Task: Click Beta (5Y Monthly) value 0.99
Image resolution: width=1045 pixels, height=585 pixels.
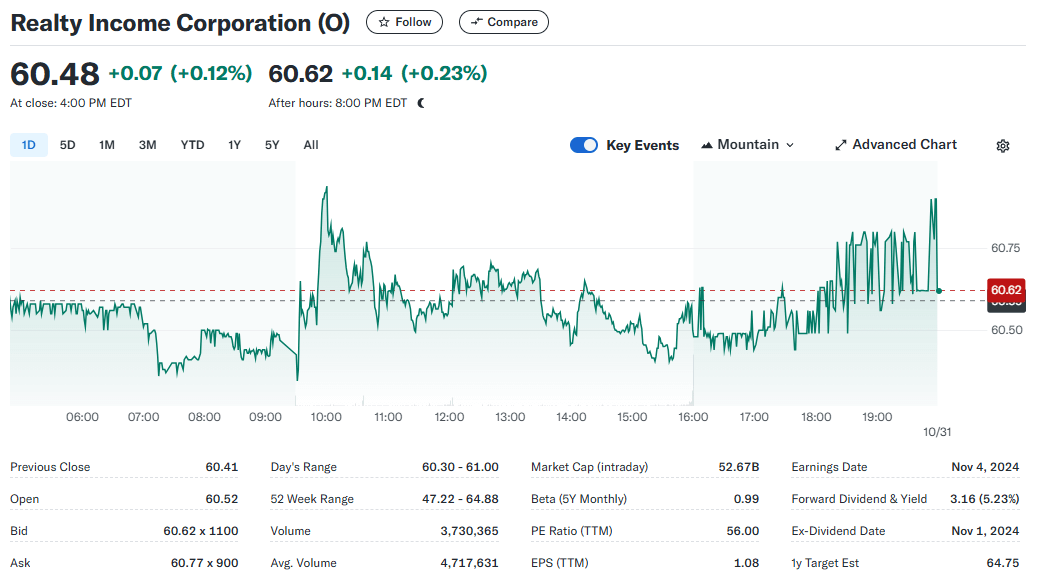Action: click(746, 499)
